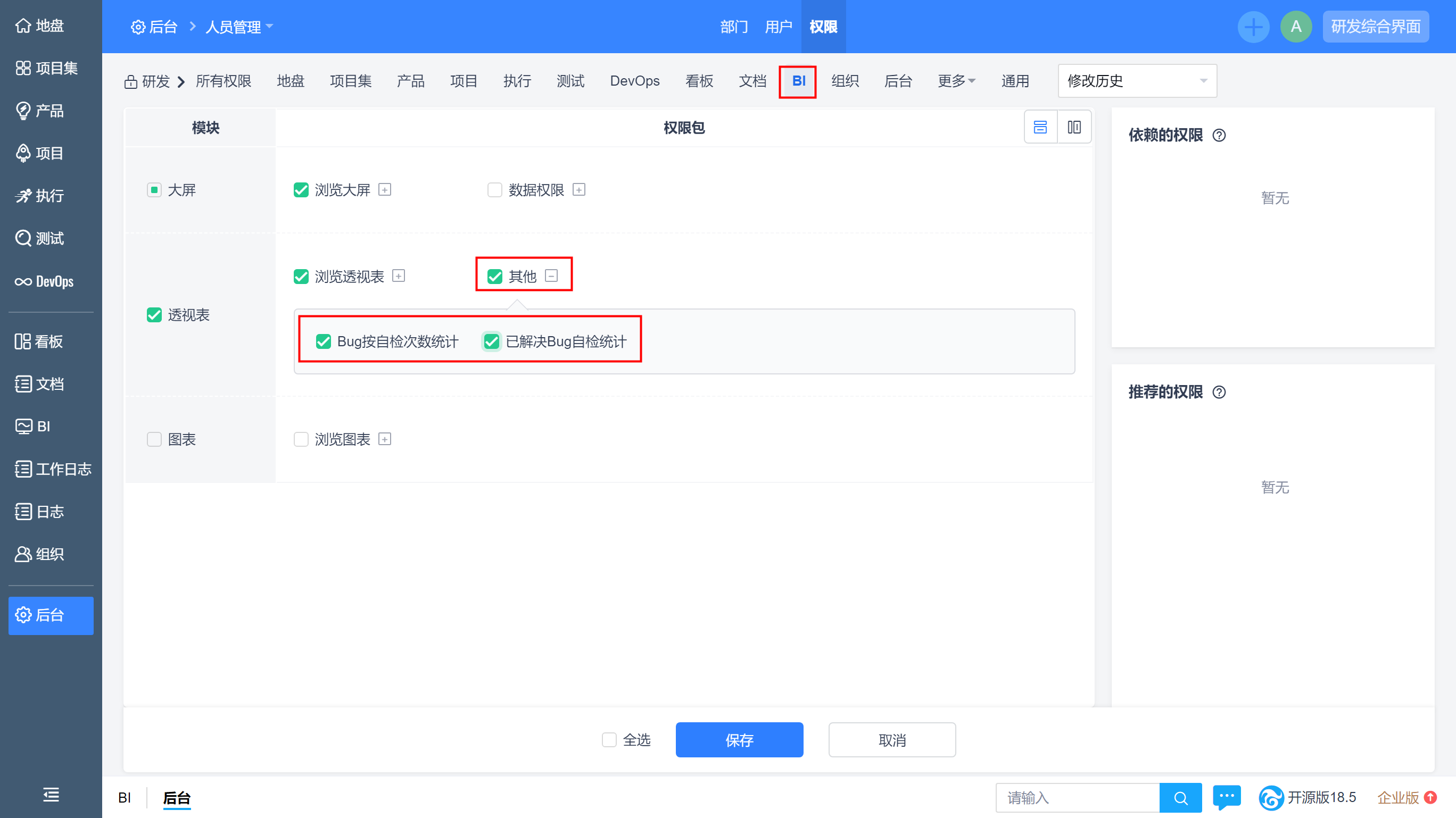This screenshot has width=1456, height=818.
Task: Expand the 浏览大屏 permission package
Action: coord(385,189)
